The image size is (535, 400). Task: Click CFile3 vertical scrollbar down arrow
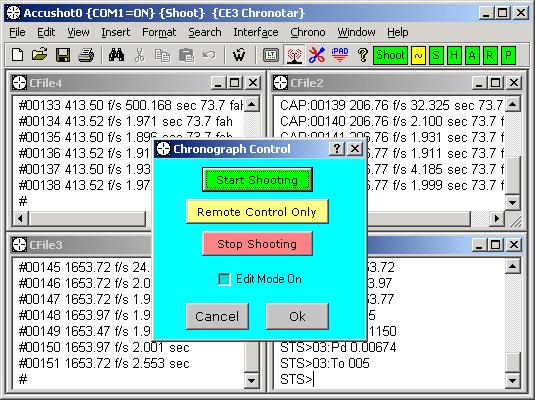[x=252, y=380]
